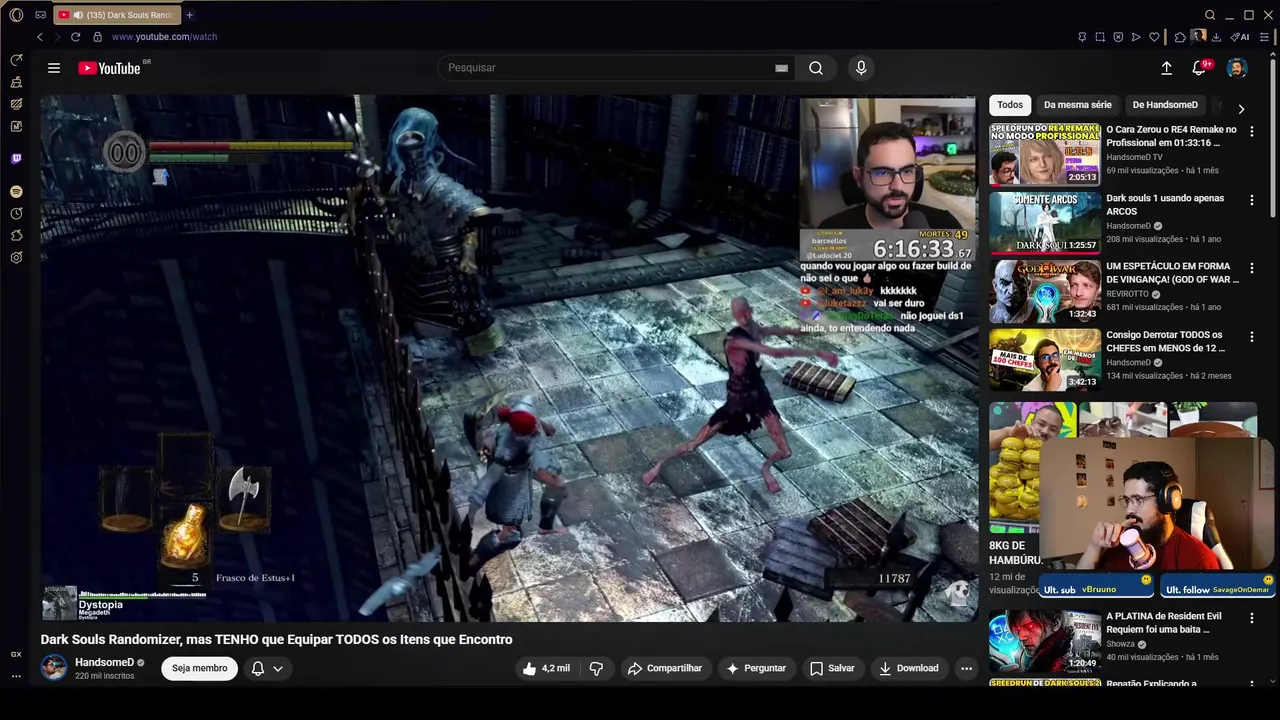Screen dimensions: 1280x720
Task: Mute audio on Dark Souls tab
Action: click(x=78, y=15)
